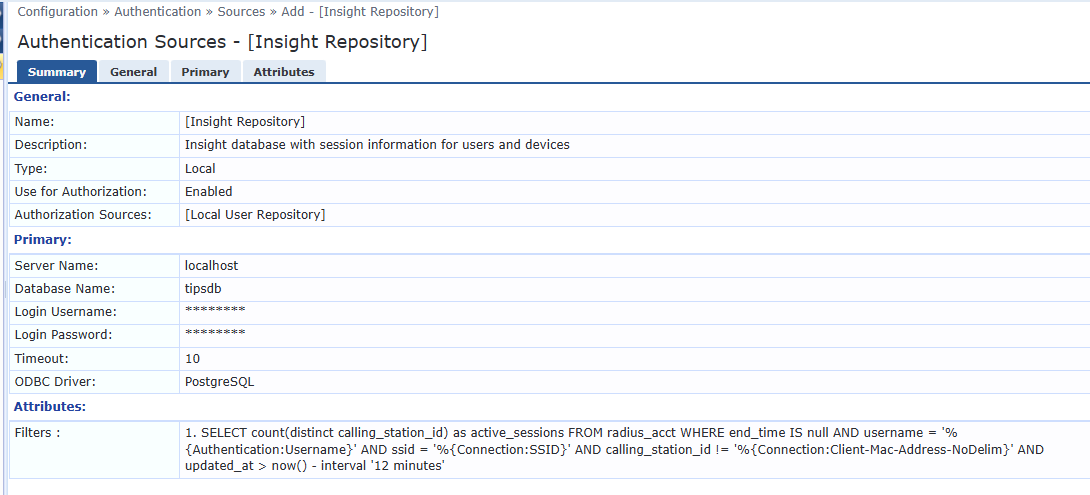Click the Insight database description text
The image size is (1090, 495).
coord(377,145)
